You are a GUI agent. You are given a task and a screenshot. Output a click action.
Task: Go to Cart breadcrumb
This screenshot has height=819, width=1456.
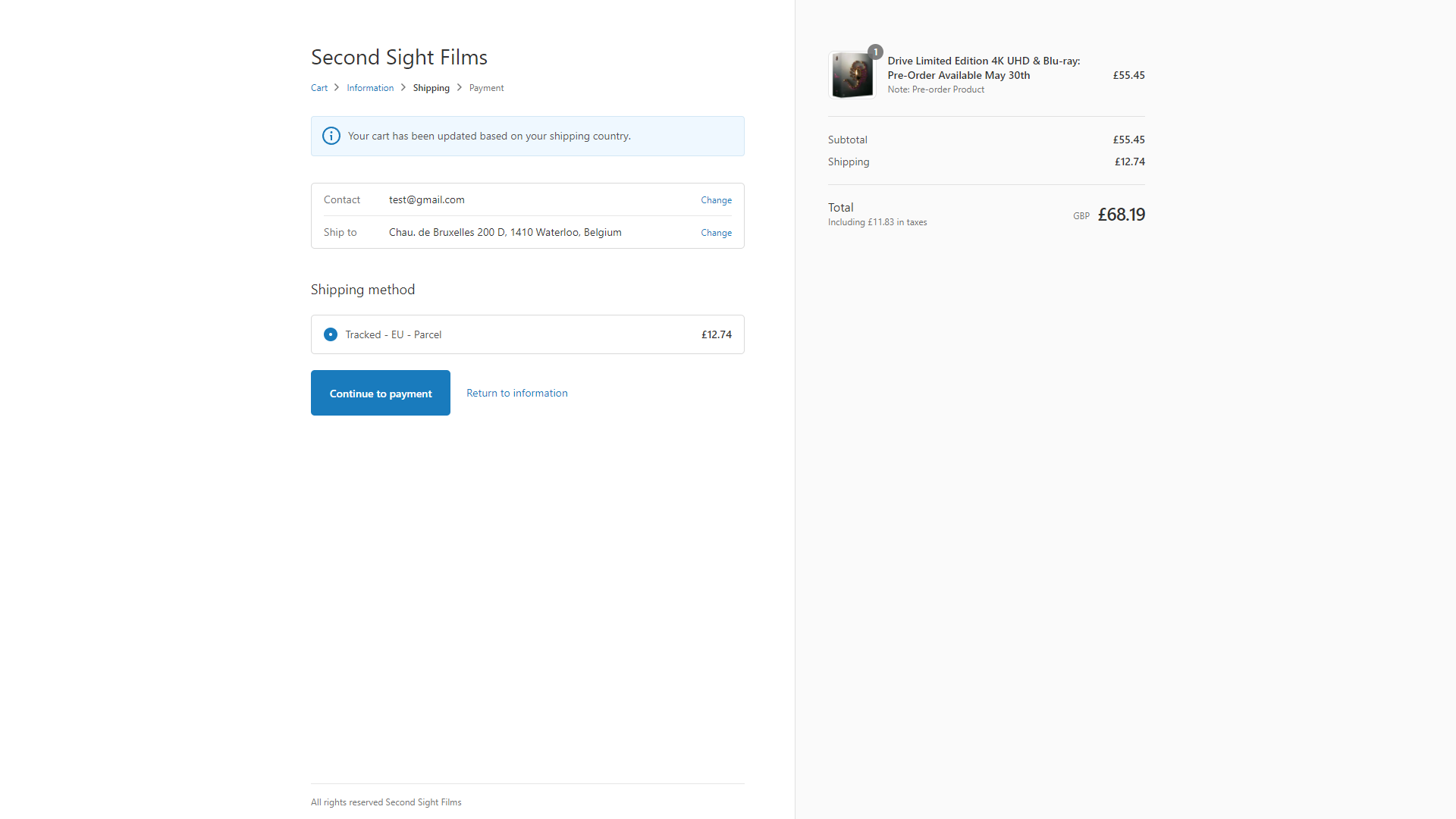pyautogui.click(x=319, y=88)
